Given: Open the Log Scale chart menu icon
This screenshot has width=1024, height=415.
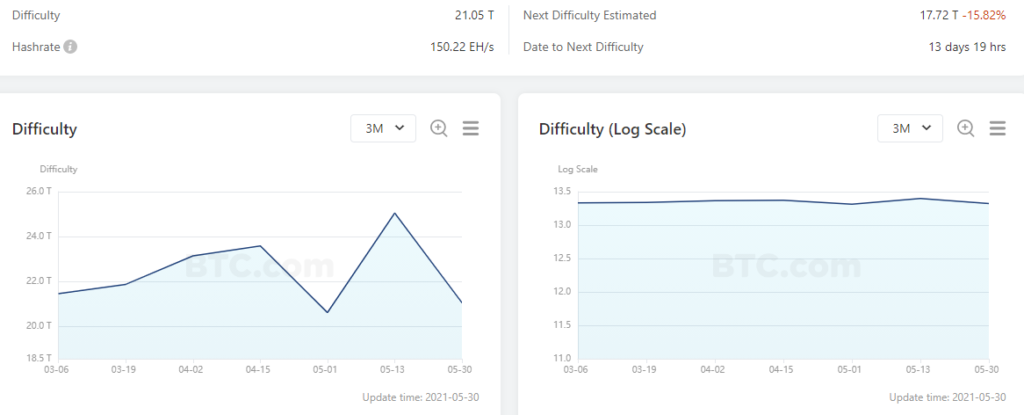Looking at the screenshot, I should click(997, 128).
